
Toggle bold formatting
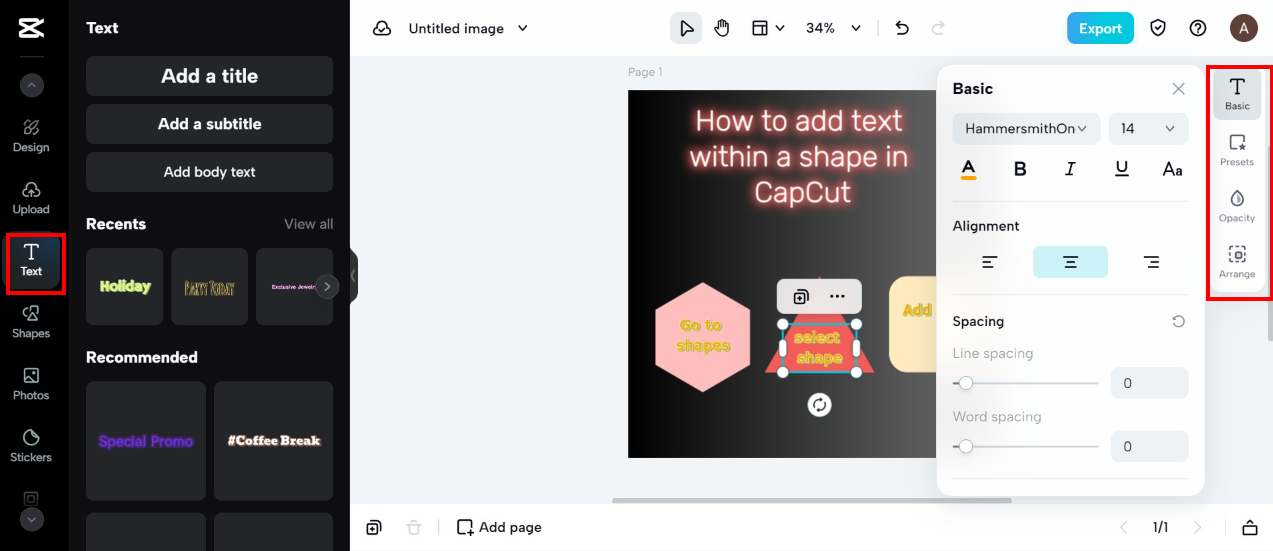tap(1020, 169)
